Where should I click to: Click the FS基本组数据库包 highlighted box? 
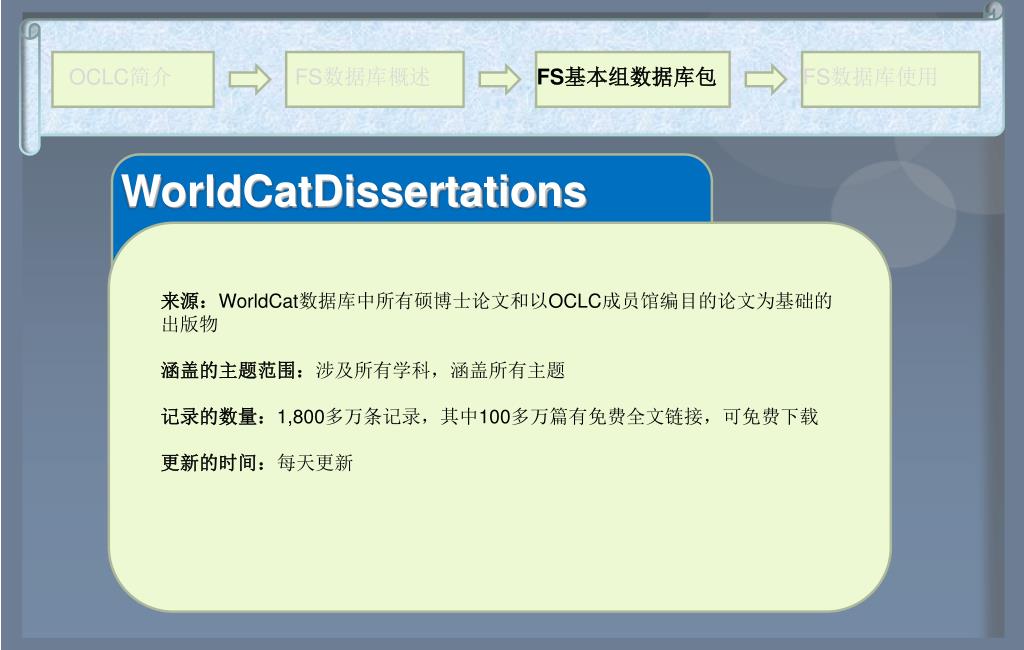pos(632,79)
